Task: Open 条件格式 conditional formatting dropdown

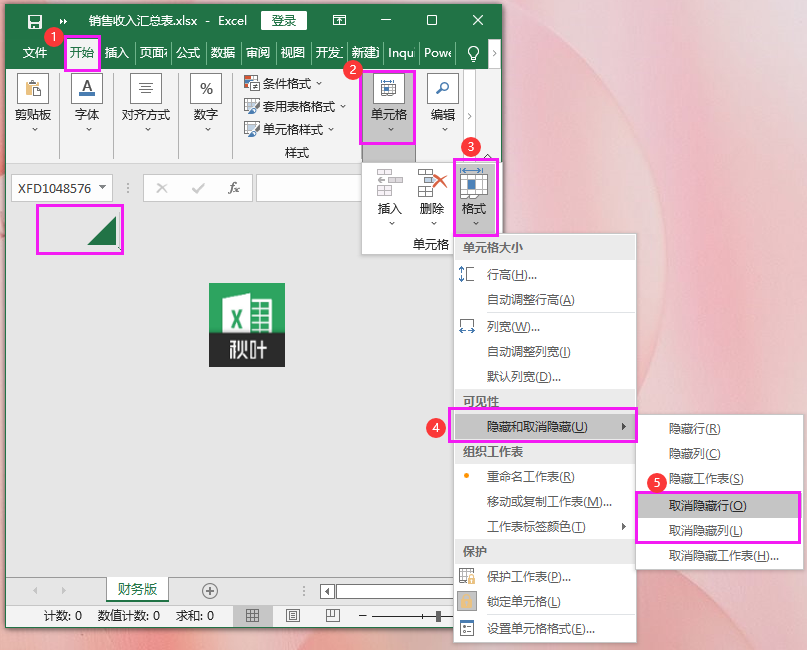Action: pos(283,83)
